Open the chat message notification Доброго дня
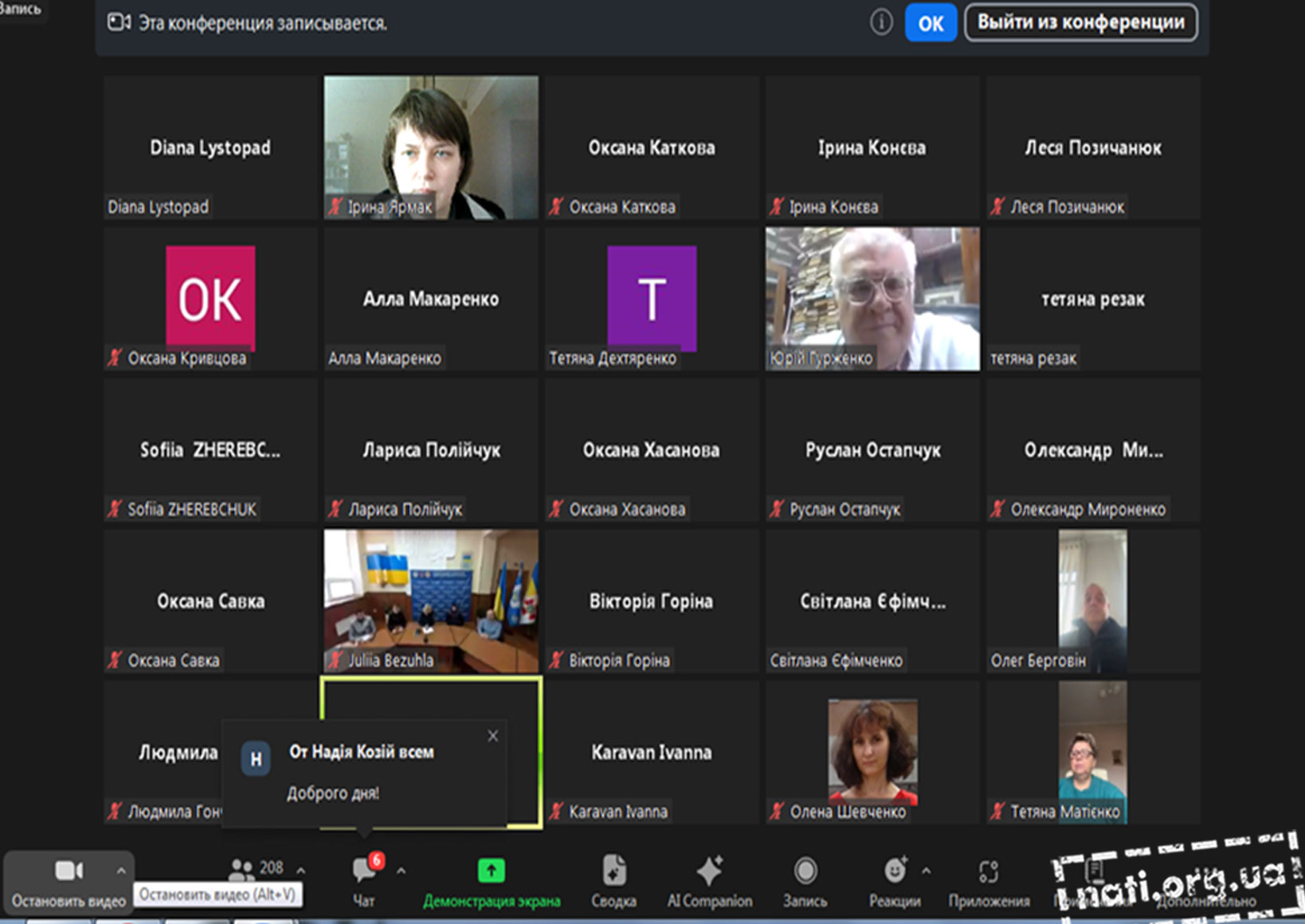Screen dimensions: 1305x924 tap(362, 773)
